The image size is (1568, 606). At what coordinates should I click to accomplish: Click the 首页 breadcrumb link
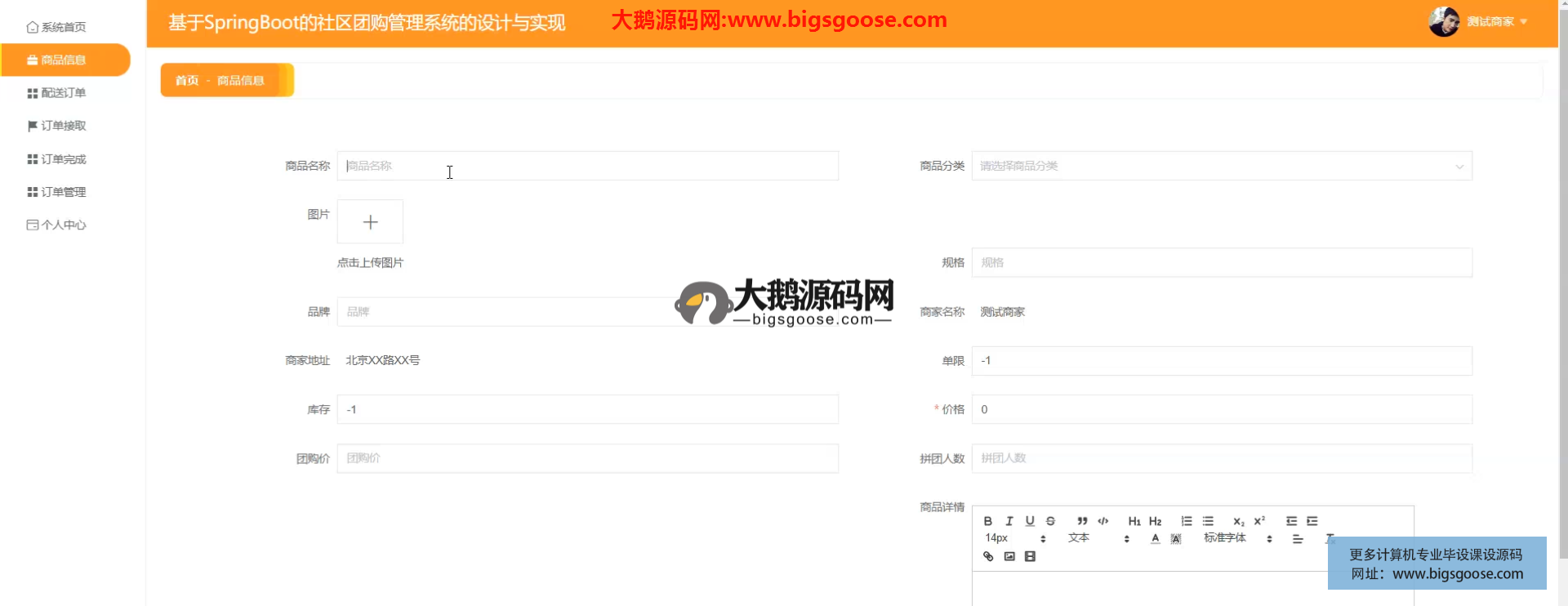[187, 80]
